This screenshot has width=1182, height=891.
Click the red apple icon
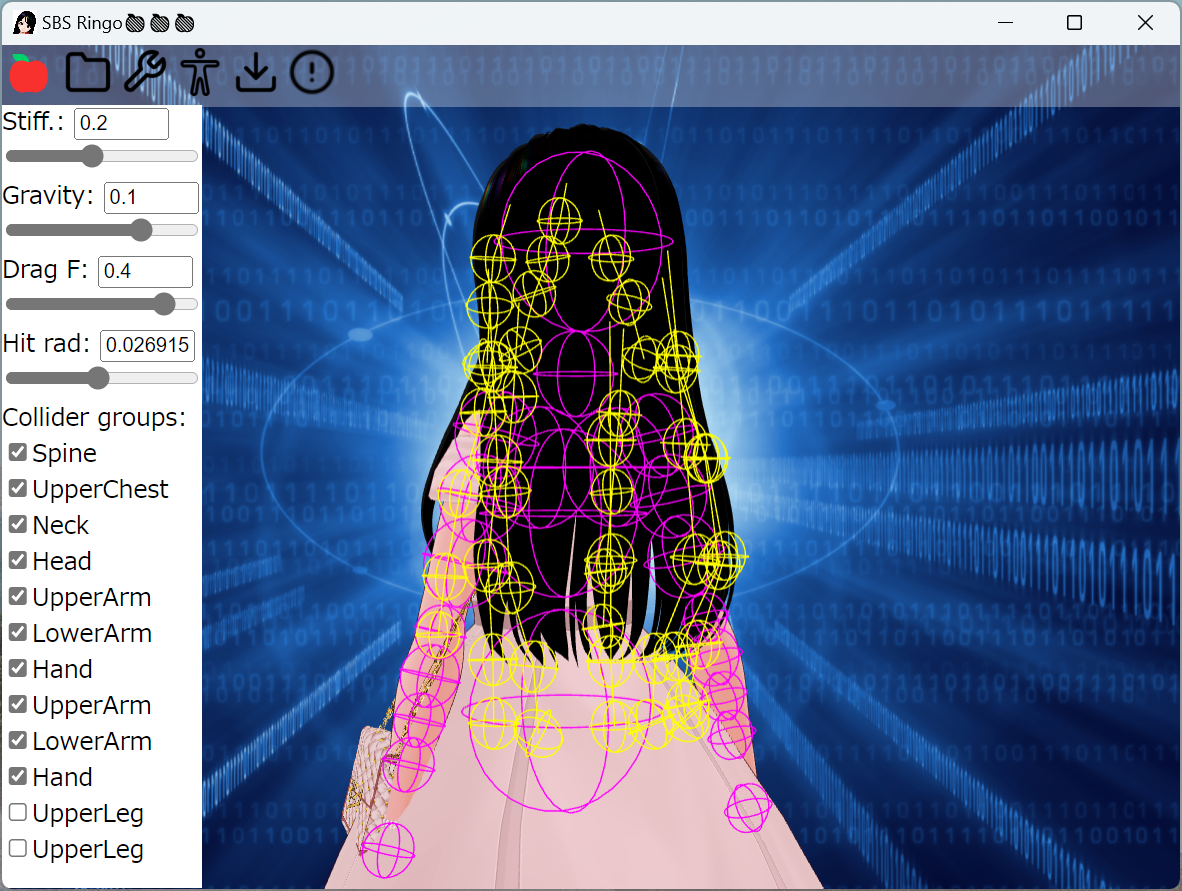point(29,73)
